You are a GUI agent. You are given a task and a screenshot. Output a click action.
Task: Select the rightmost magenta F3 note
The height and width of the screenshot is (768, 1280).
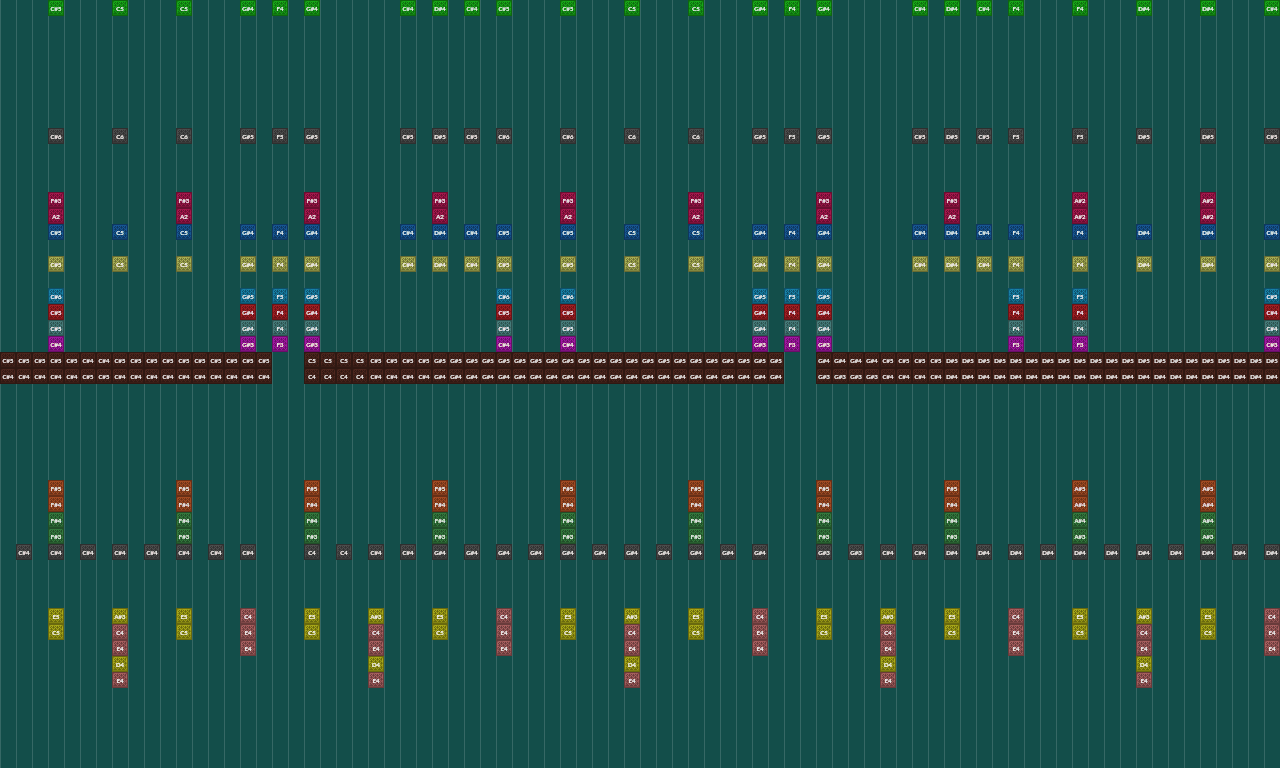[x=1080, y=344]
